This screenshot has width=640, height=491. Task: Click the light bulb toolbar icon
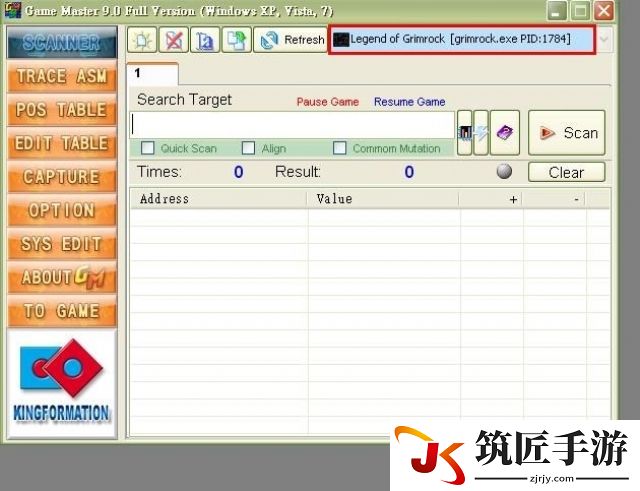142,40
